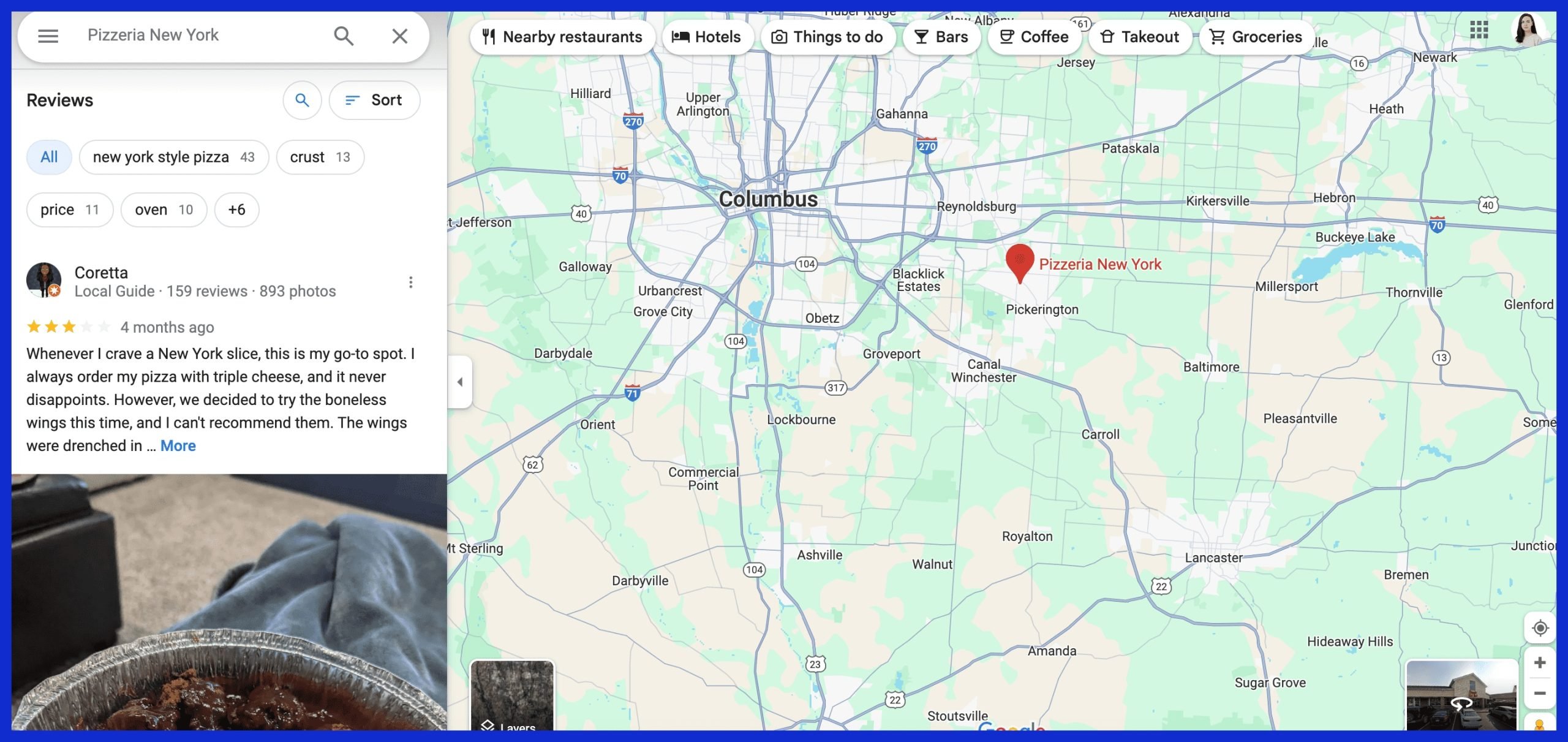
Task: Click the my-location target icon
Action: pos(1540,628)
